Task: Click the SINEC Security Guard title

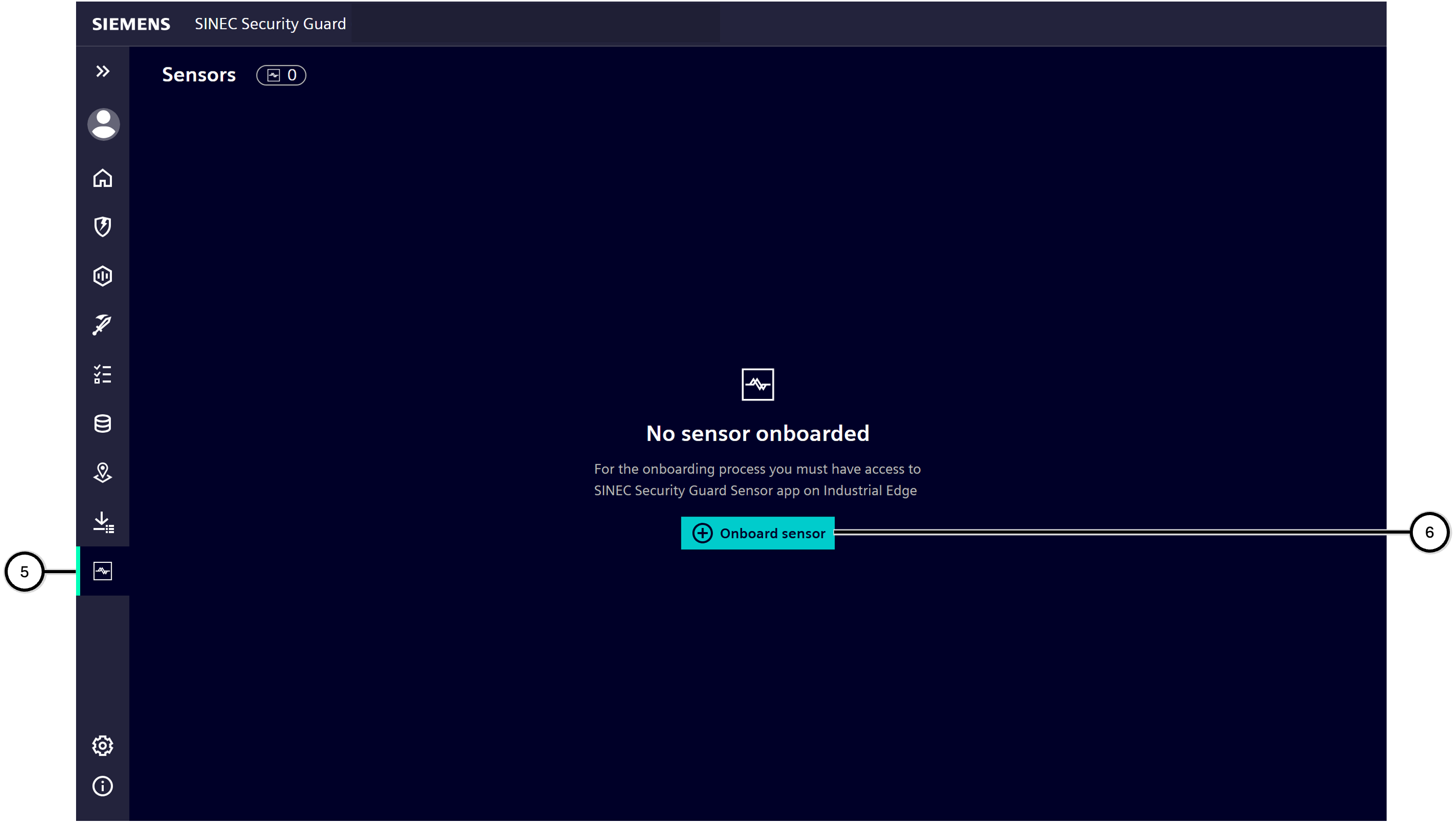Action: click(270, 24)
